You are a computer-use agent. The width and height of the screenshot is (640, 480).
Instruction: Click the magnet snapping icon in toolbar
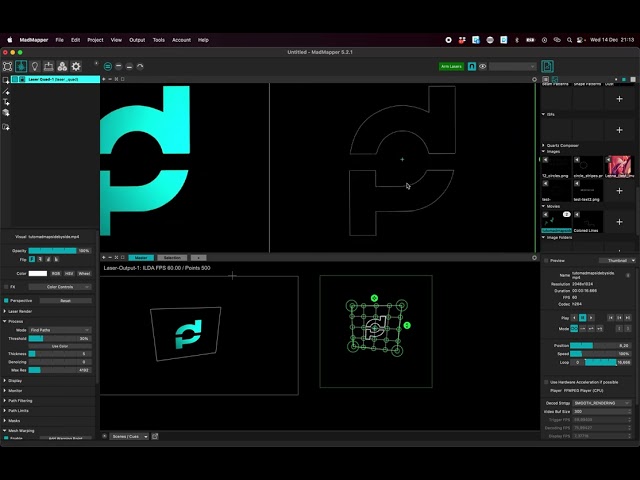tap(472, 66)
